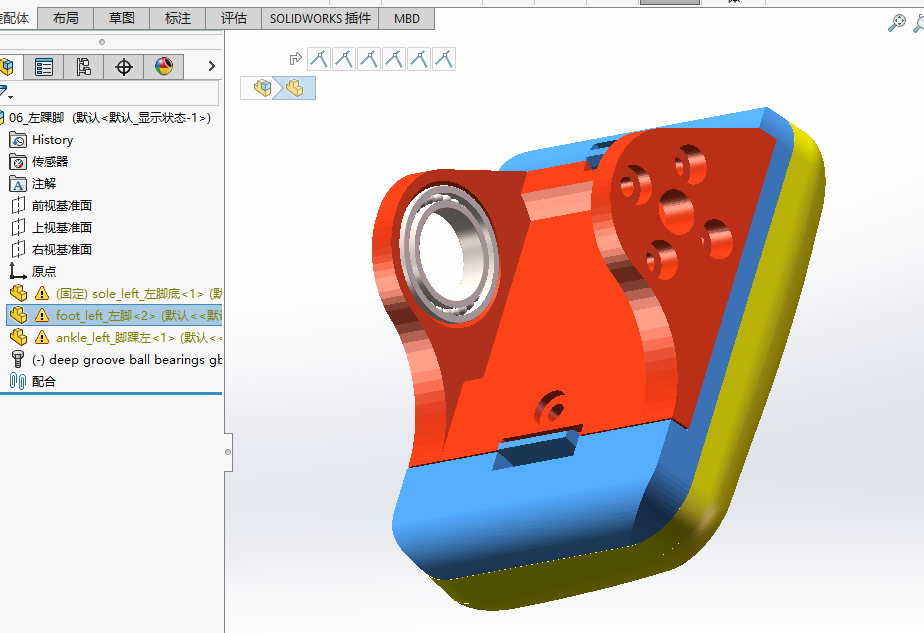The image size is (924, 633).
Task: Switch to the 草图 tab
Action: pos(121,18)
